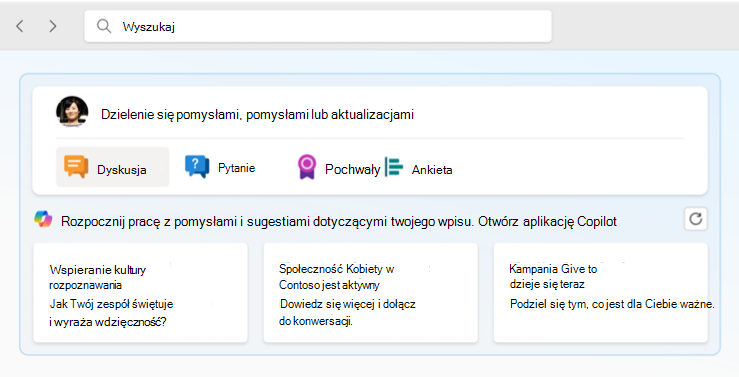Open the user profile avatar
739x377 pixels.
[72, 112]
